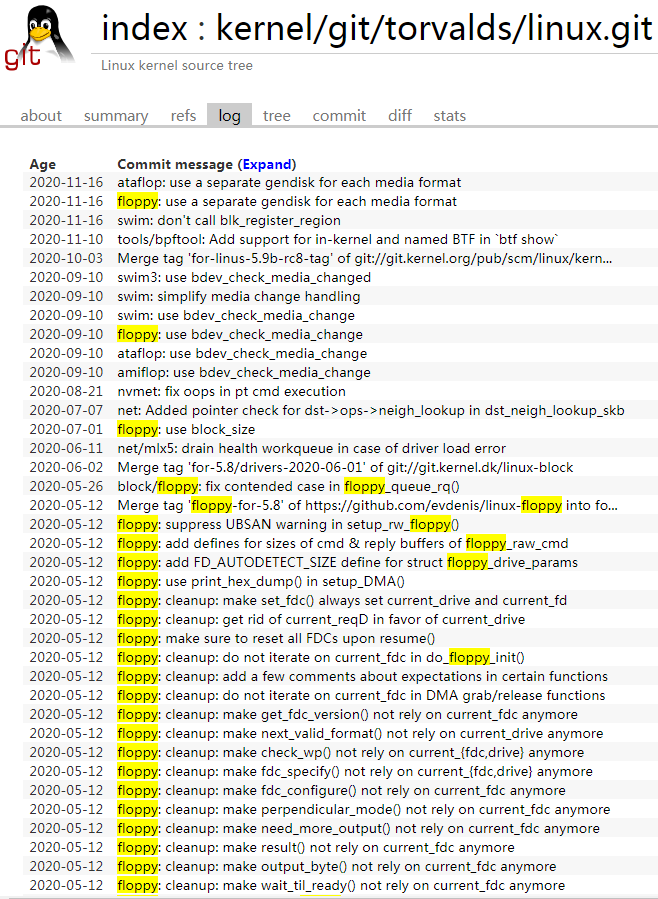
Task: Expand commit messages via Expand link
Action: coord(267,165)
